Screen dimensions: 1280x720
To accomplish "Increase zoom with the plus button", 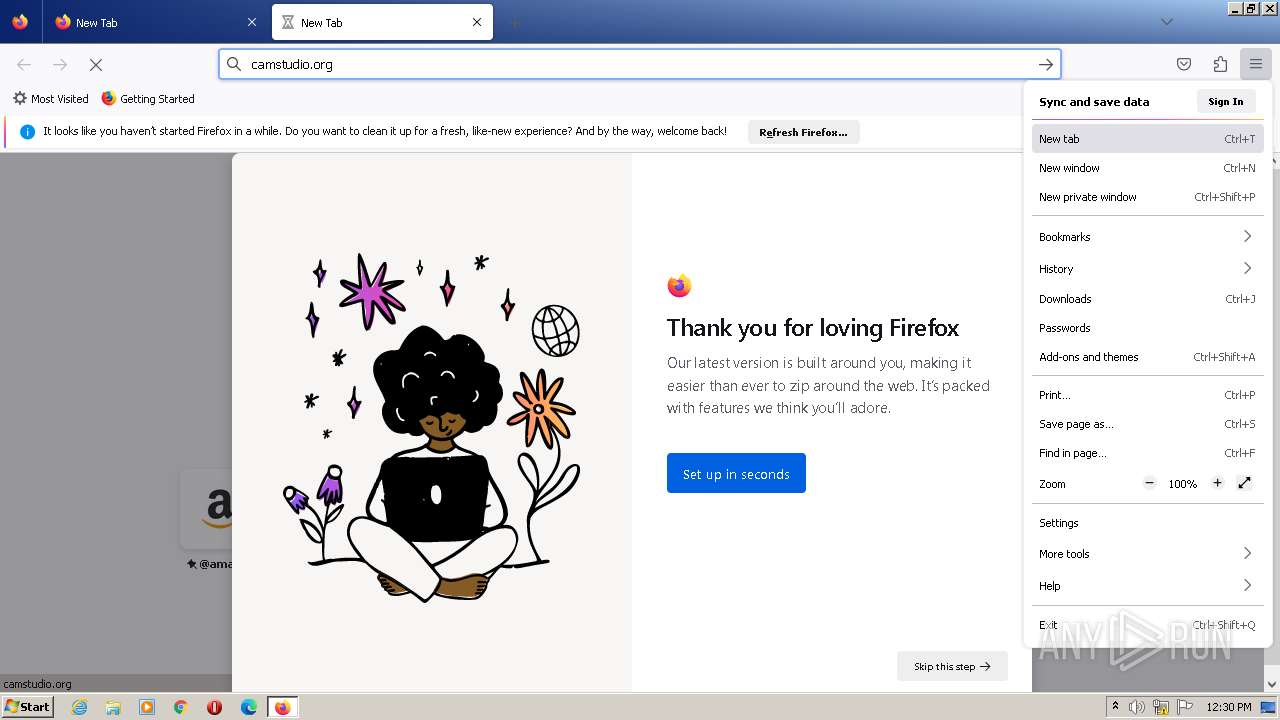I will pyautogui.click(x=1217, y=483).
